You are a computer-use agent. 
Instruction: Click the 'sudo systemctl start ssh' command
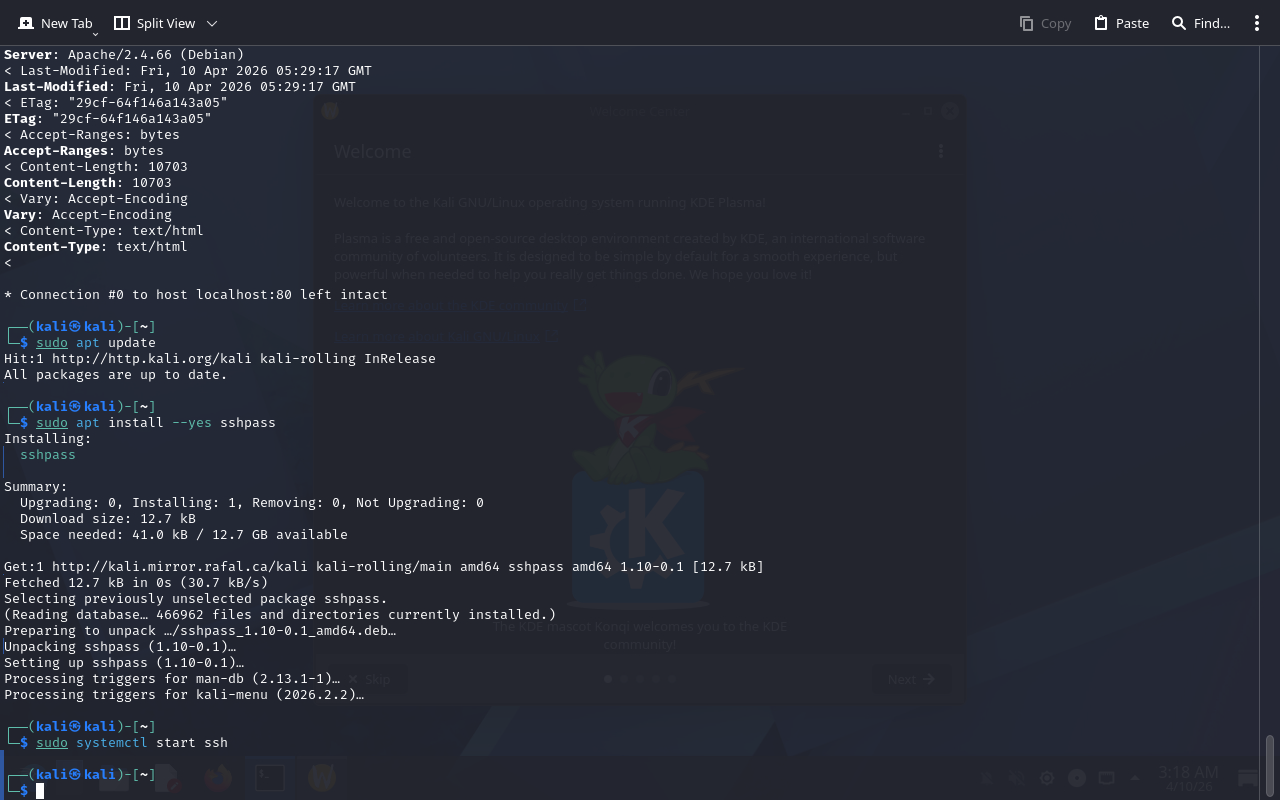[x=132, y=743]
